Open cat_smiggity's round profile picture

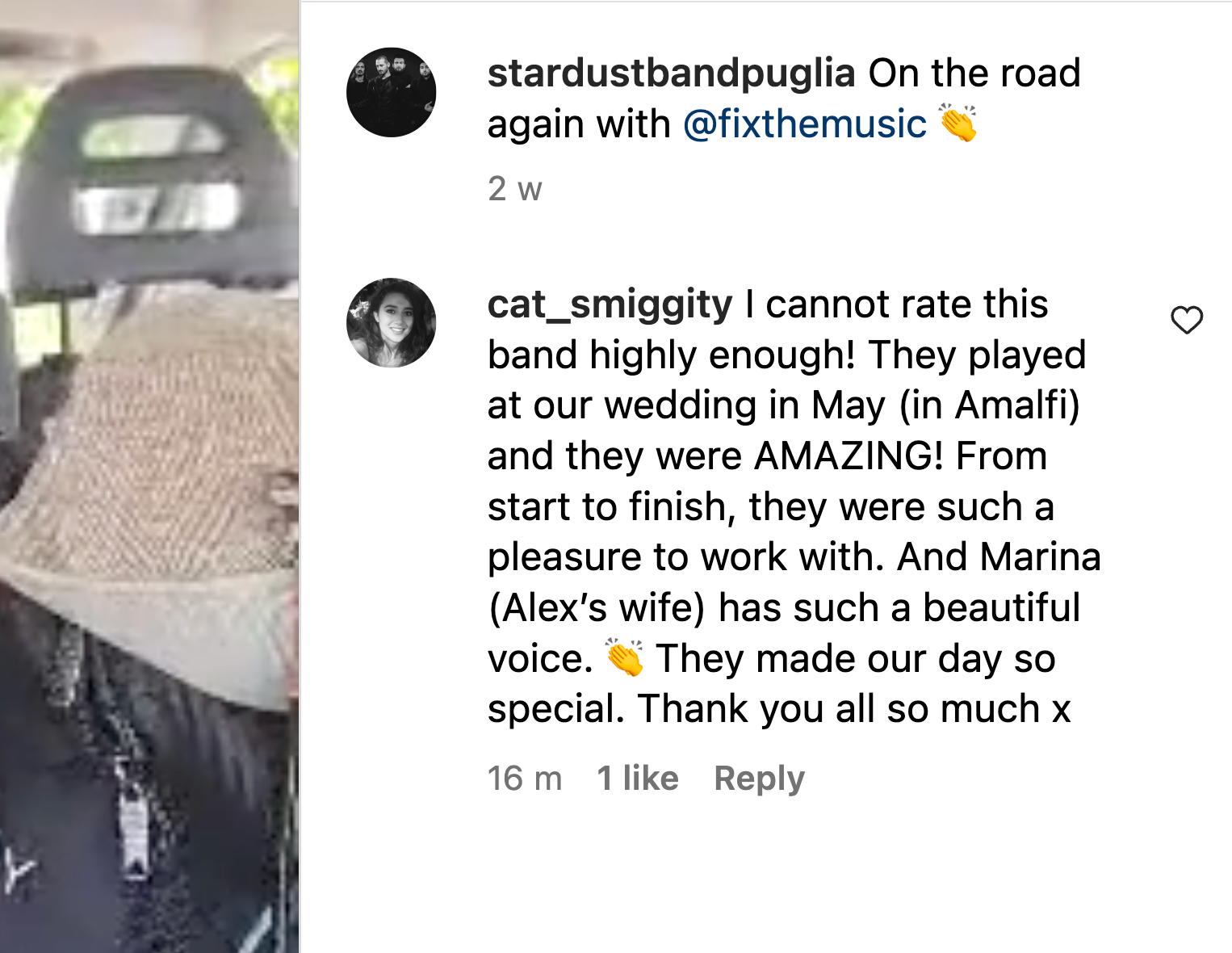(392, 323)
